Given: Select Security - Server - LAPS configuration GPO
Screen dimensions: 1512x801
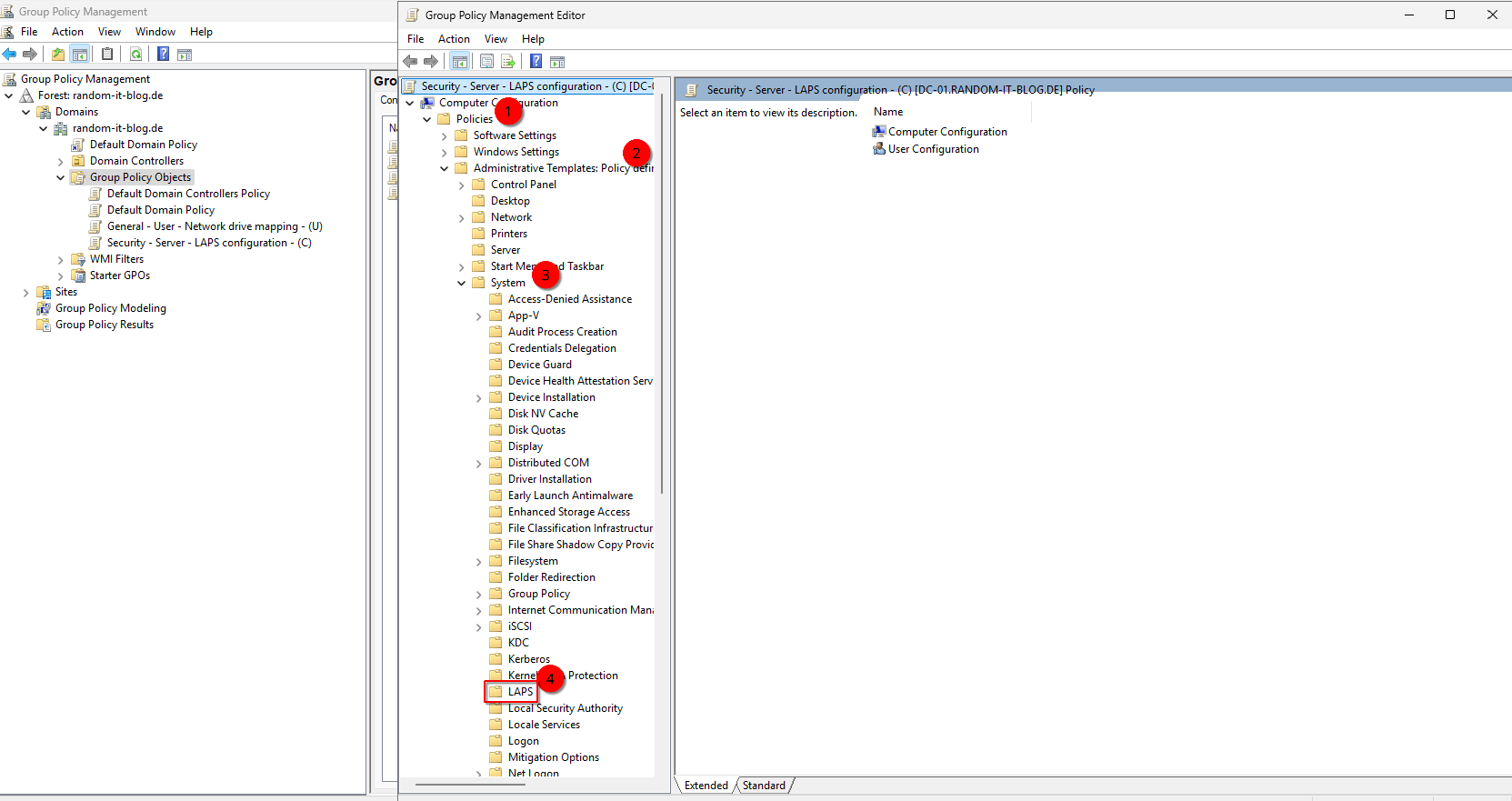Looking at the screenshot, I should [x=209, y=243].
